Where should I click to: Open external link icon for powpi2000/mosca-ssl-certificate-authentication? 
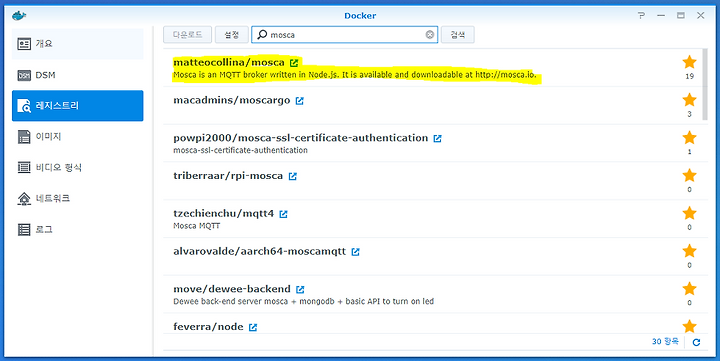coord(438,138)
